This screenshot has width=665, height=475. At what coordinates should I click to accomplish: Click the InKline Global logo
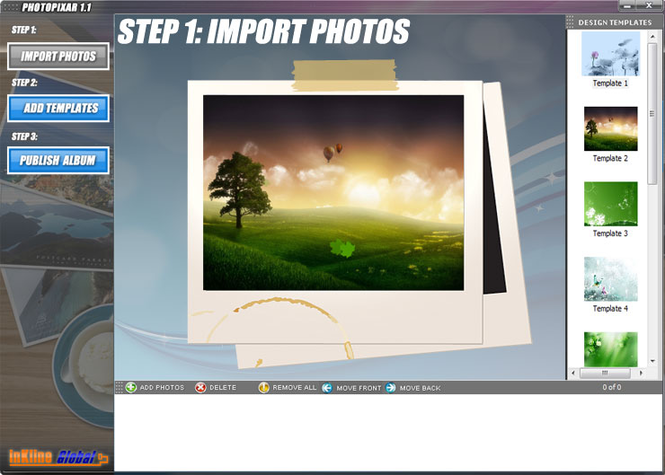tap(57, 457)
